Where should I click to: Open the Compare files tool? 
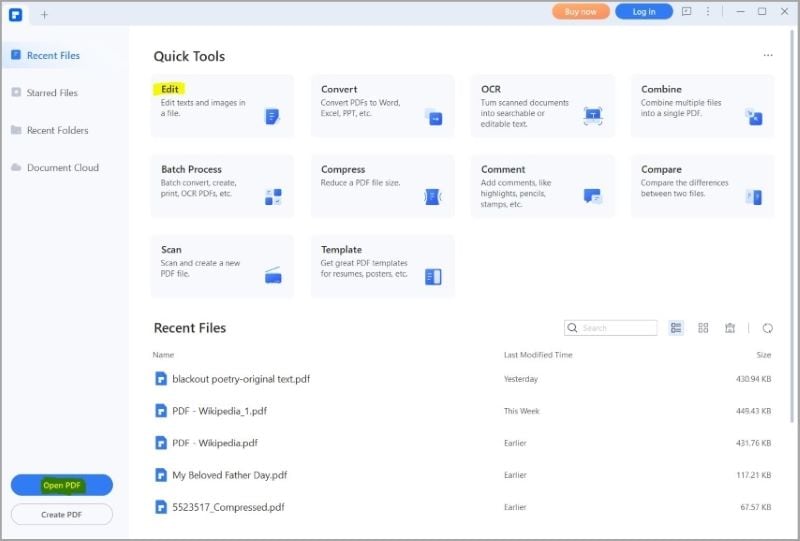tap(702, 185)
